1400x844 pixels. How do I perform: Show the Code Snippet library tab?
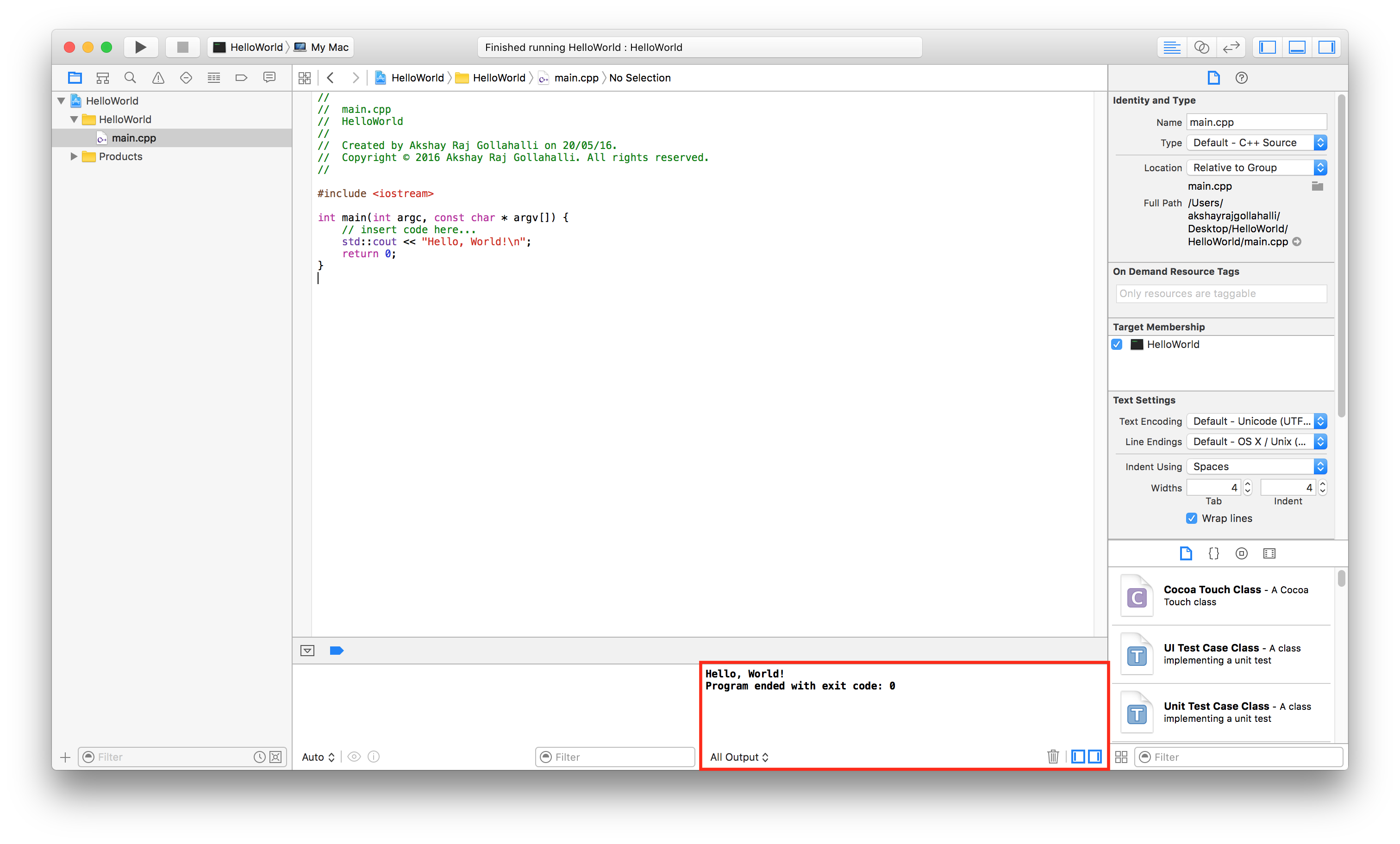pos(1213,553)
